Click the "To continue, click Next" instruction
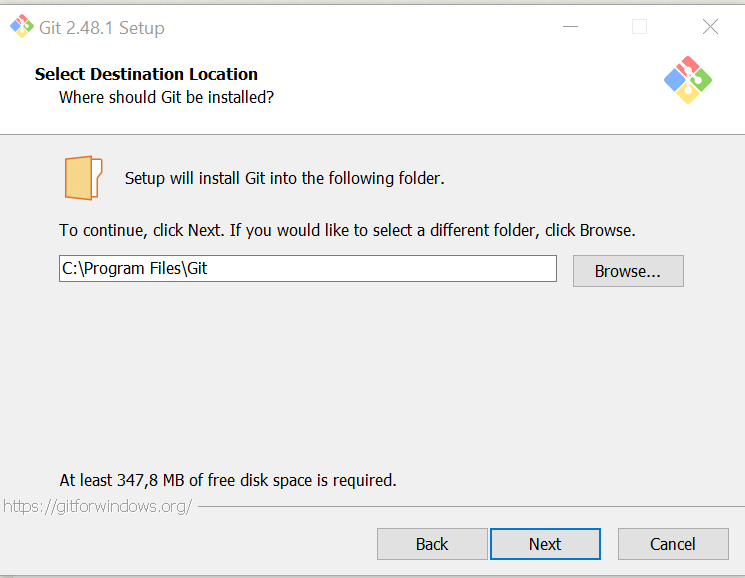Viewport: 745px width, 578px height. (x=347, y=230)
